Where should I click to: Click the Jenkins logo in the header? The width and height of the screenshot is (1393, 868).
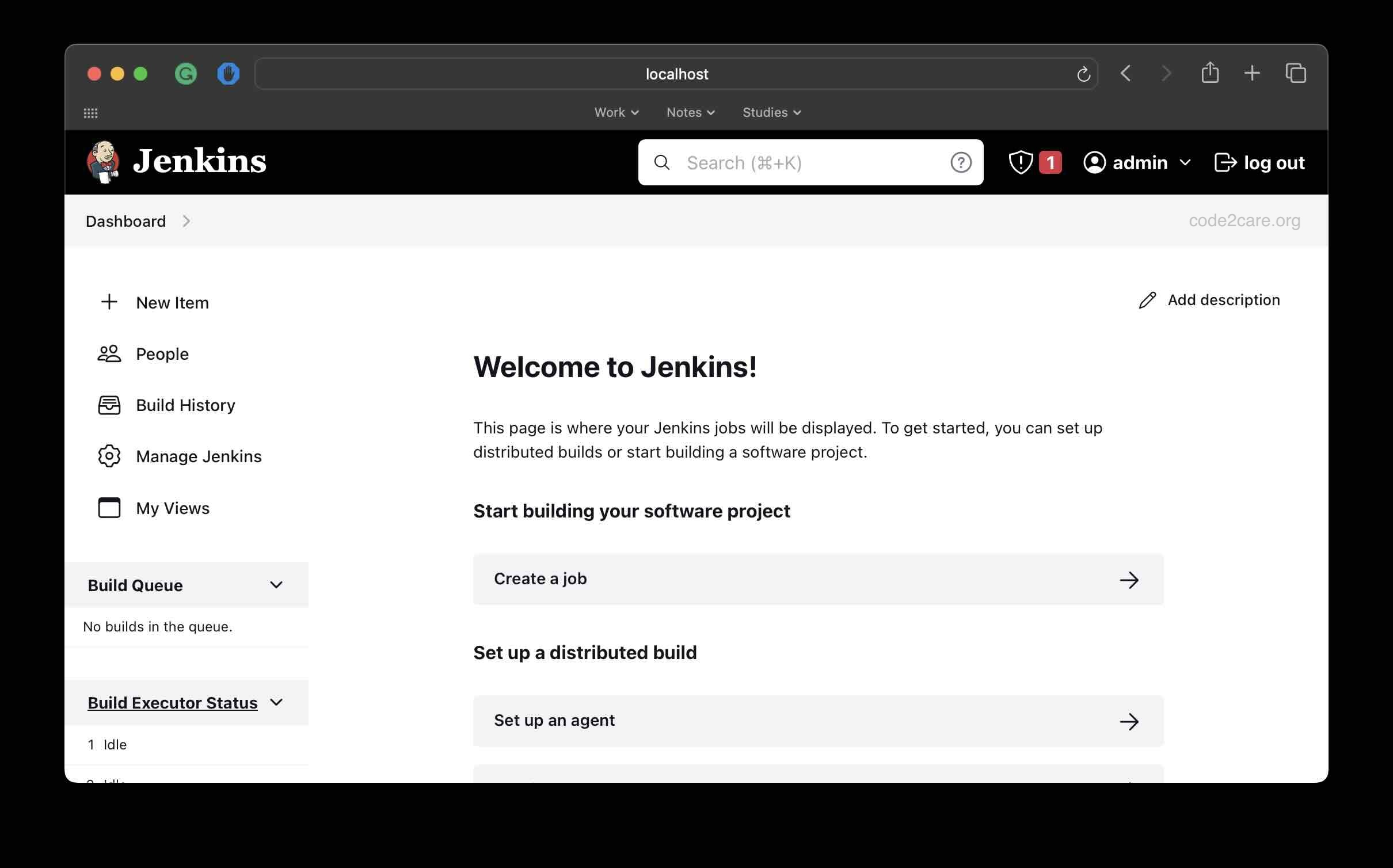[102, 162]
